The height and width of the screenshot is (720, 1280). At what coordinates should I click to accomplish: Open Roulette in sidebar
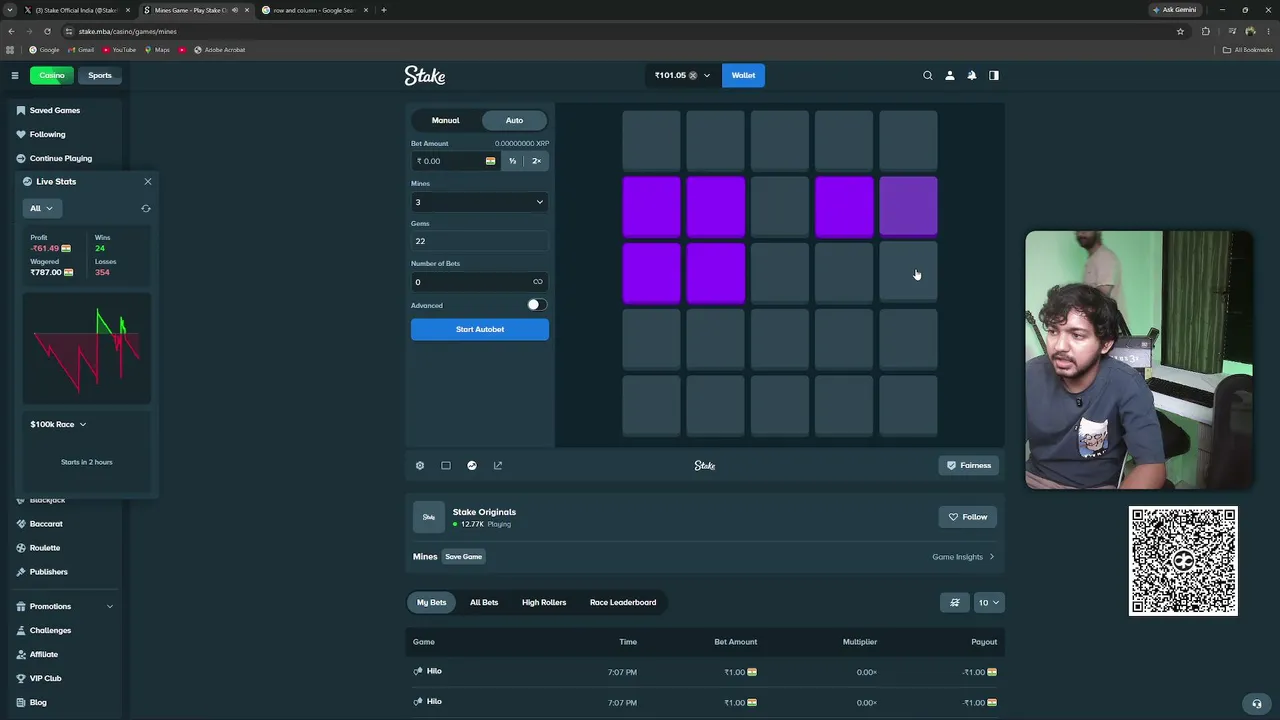point(45,548)
